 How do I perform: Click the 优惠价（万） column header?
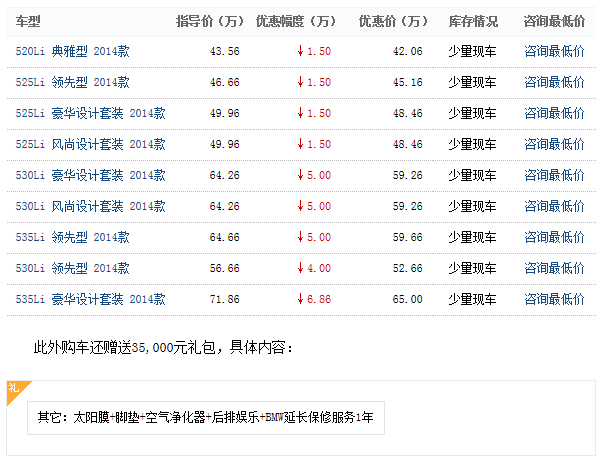click(x=393, y=21)
